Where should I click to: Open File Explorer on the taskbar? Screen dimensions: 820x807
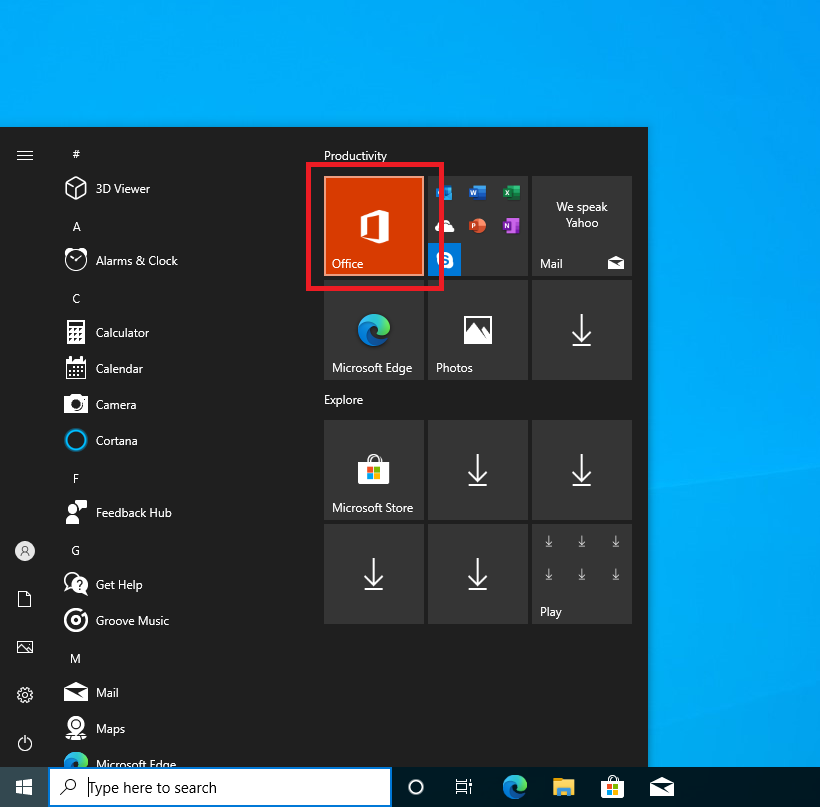click(x=563, y=787)
